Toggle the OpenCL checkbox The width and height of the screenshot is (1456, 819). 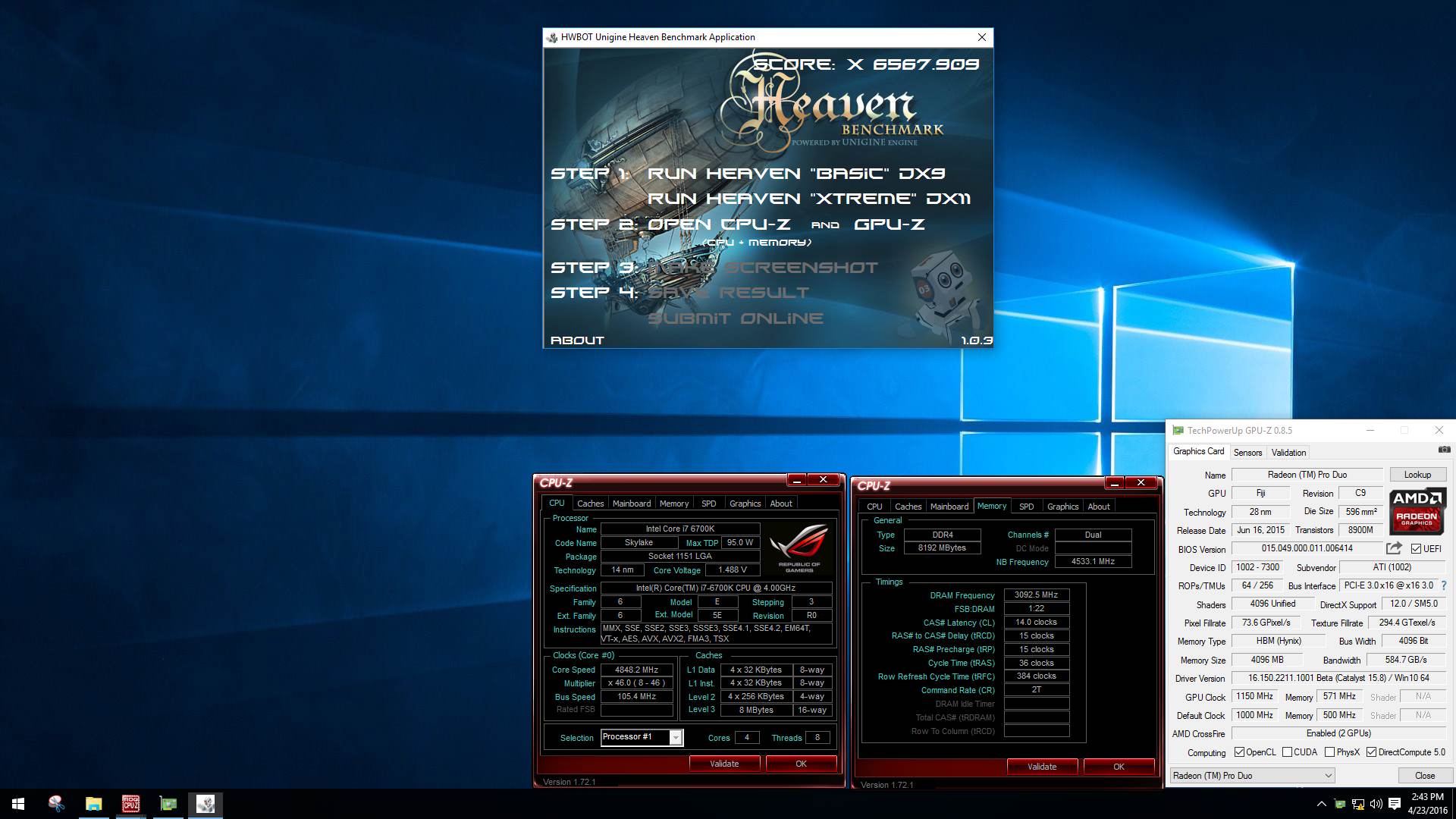[1239, 752]
